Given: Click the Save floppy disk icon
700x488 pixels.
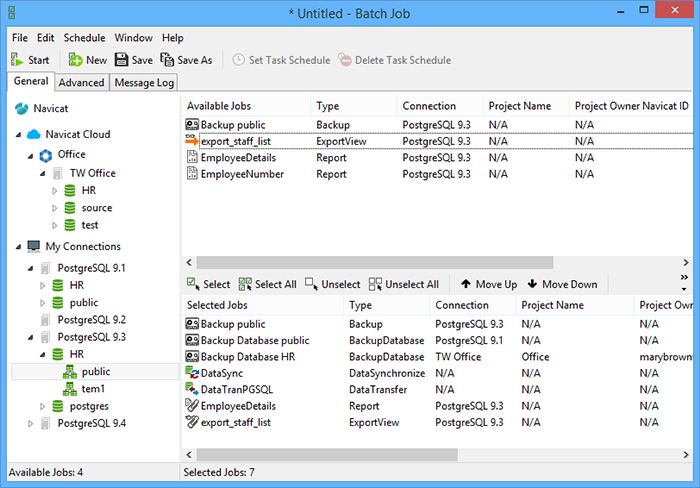Looking at the screenshot, I should [x=121, y=60].
